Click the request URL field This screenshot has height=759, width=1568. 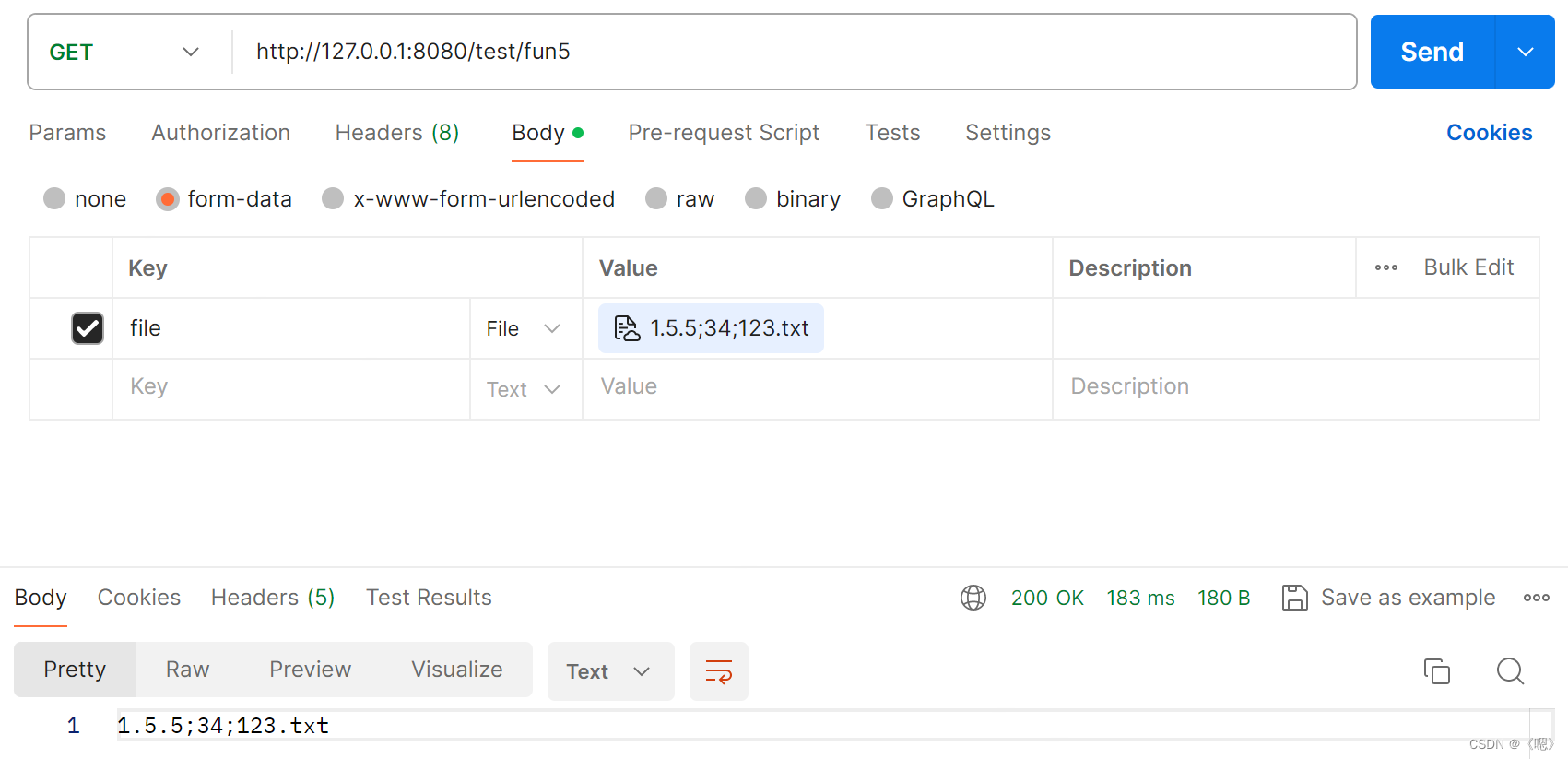point(794,52)
